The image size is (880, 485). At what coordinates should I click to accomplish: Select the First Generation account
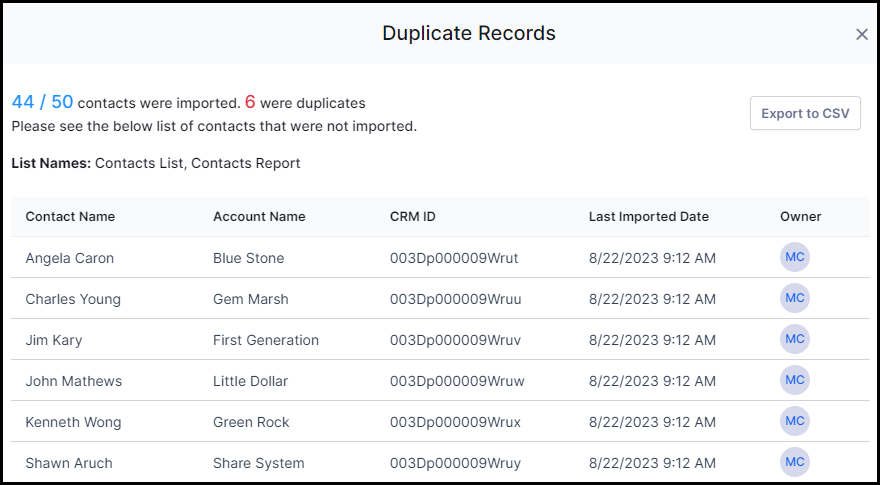click(266, 340)
